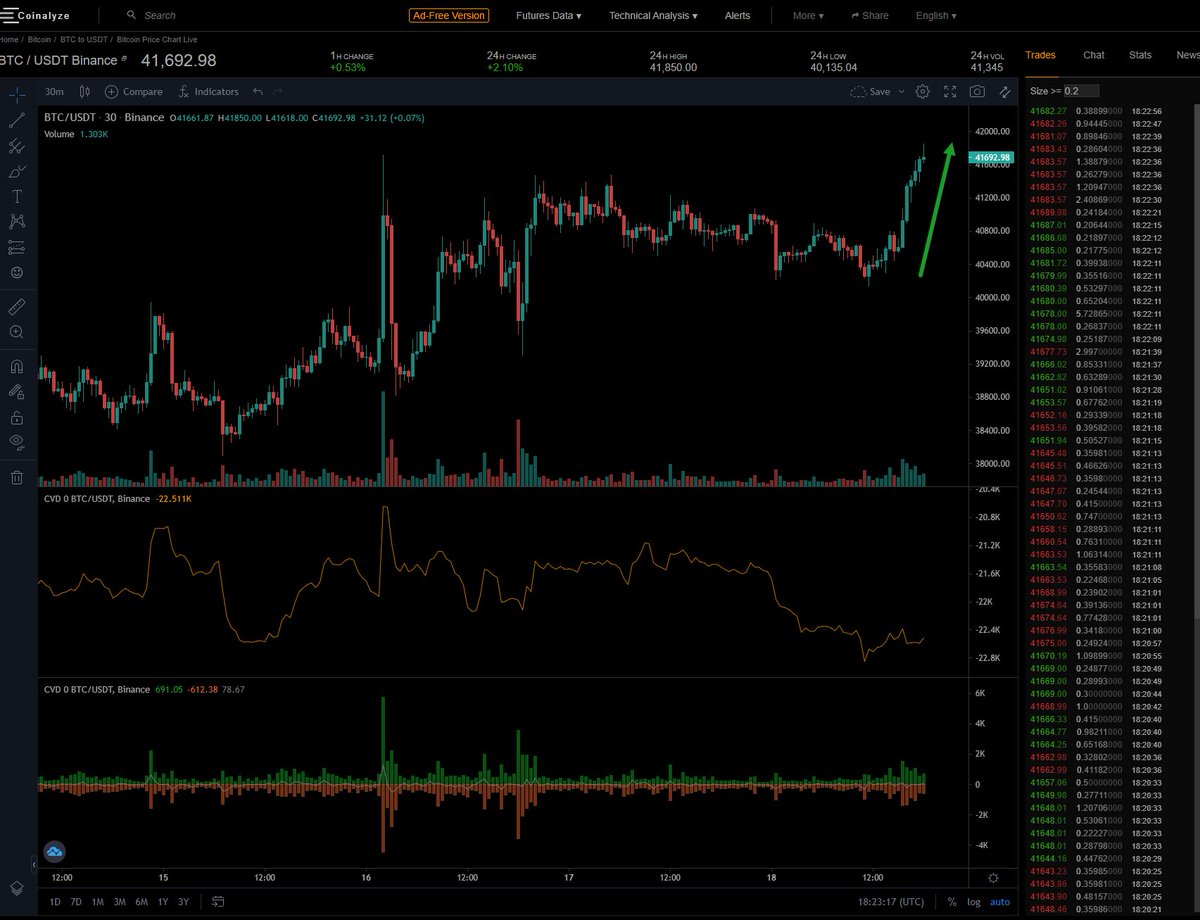Set chart range to 3M
The height and width of the screenshot is (920, 1200).
point(119,902)
